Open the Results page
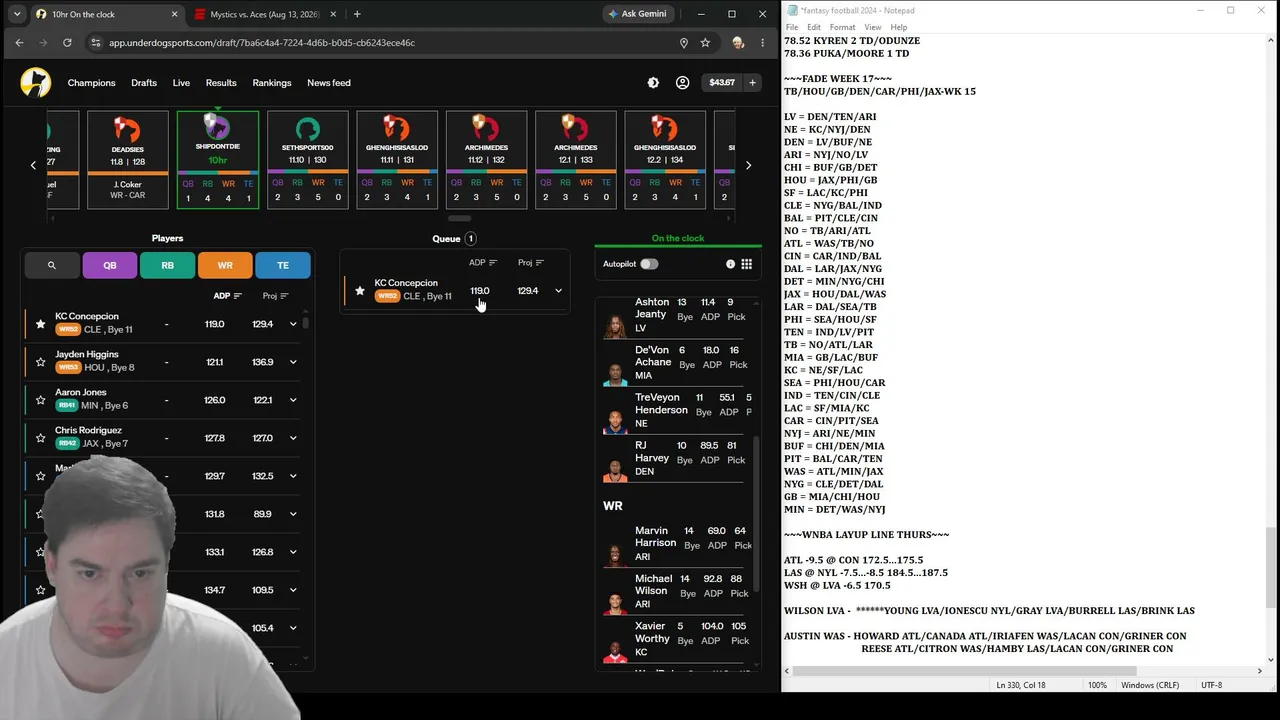The width and height of the screenshot is (1280, 720). pyautogui.click(x=221, y=83)
